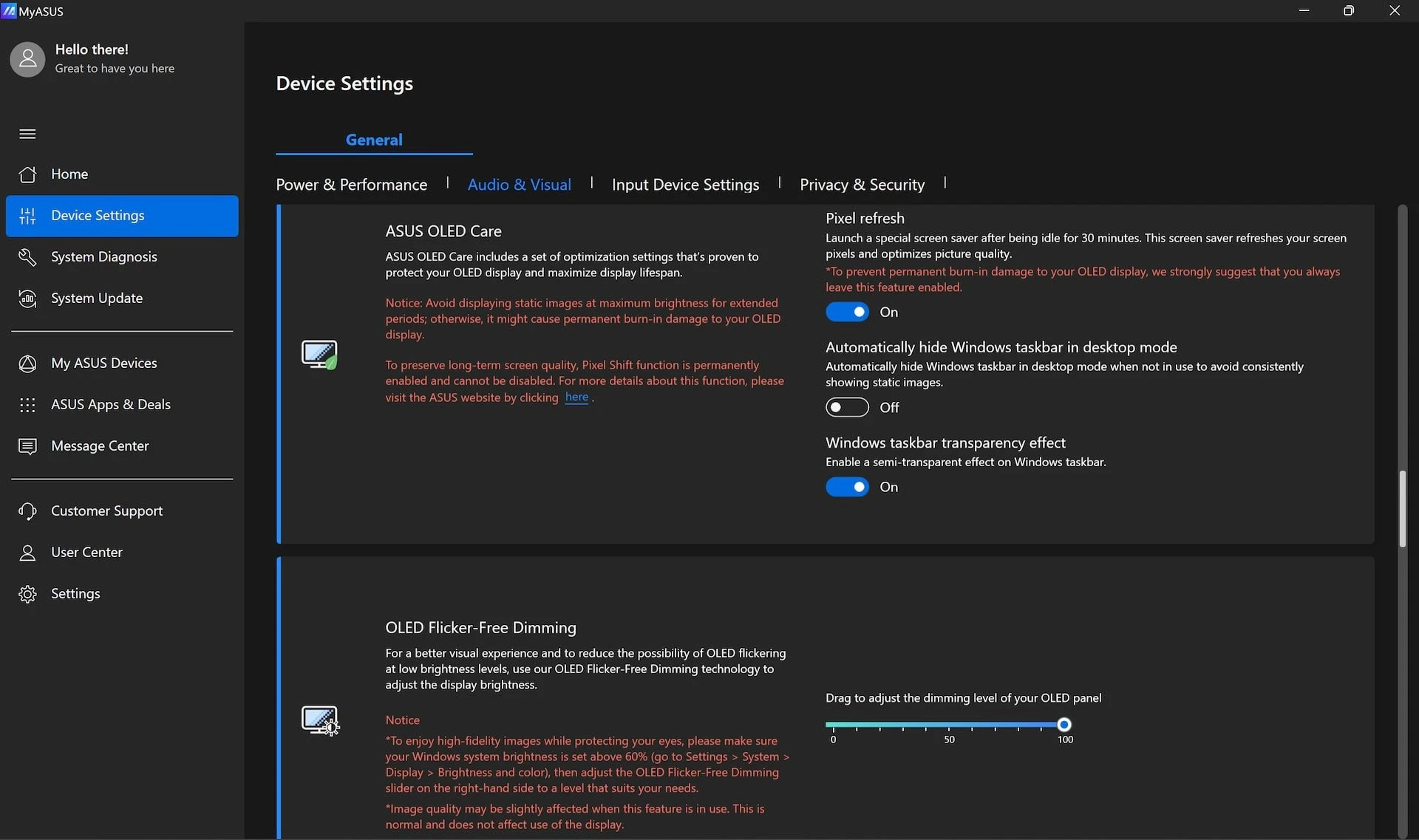Image resolution: width=1419 pixels, height=840 pixels.
Task: Go to Input Device Settings section
Action: click(x=685, y=185)
